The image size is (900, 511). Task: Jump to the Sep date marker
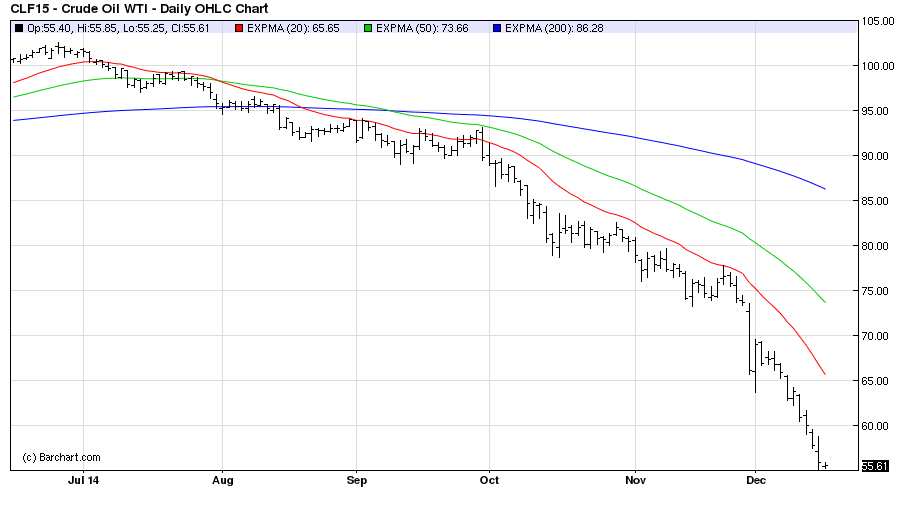357,480
